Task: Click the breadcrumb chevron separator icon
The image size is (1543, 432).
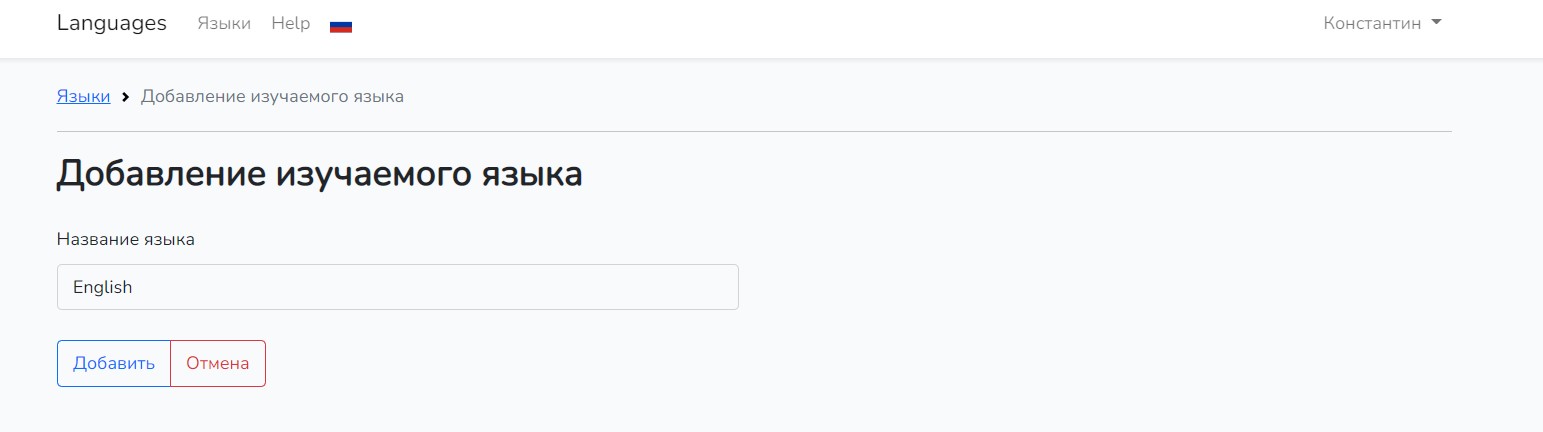Action: (126, 97)
